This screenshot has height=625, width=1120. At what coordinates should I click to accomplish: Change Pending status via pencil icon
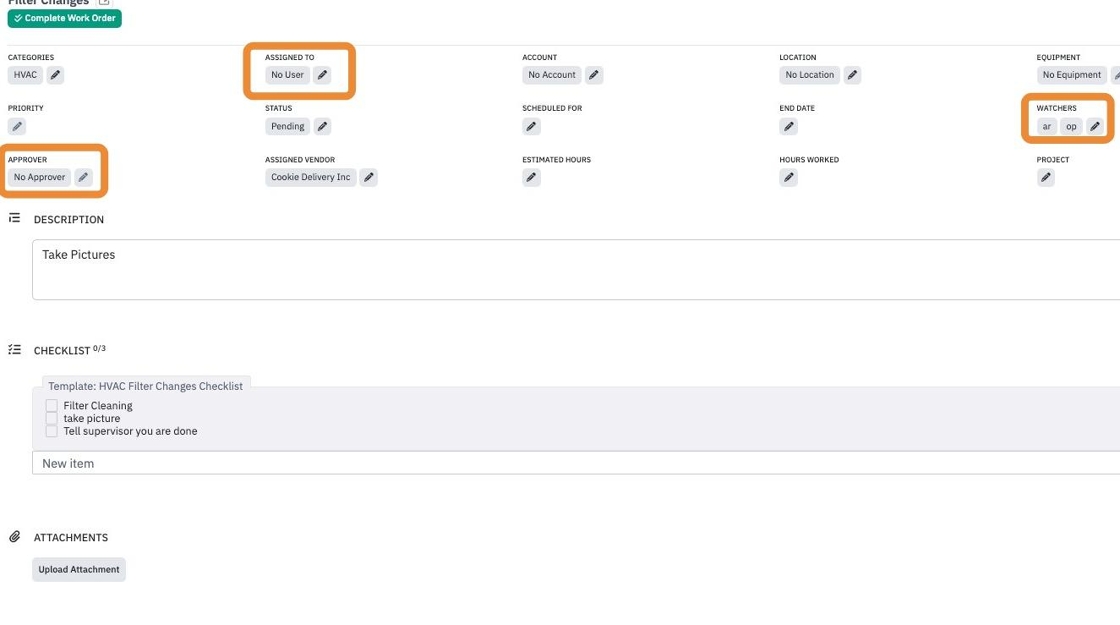tap(322, 126)
